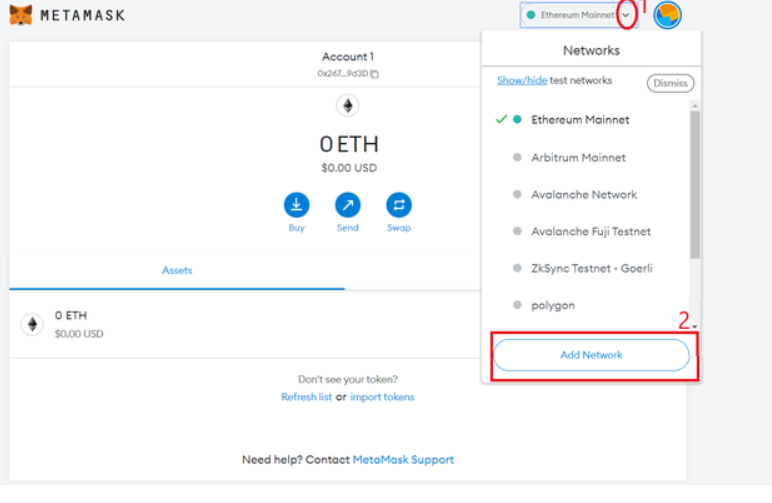The image size is (772, 503).
Task: Click Show/hide test networks link
Action: click(x=522, y=80)
